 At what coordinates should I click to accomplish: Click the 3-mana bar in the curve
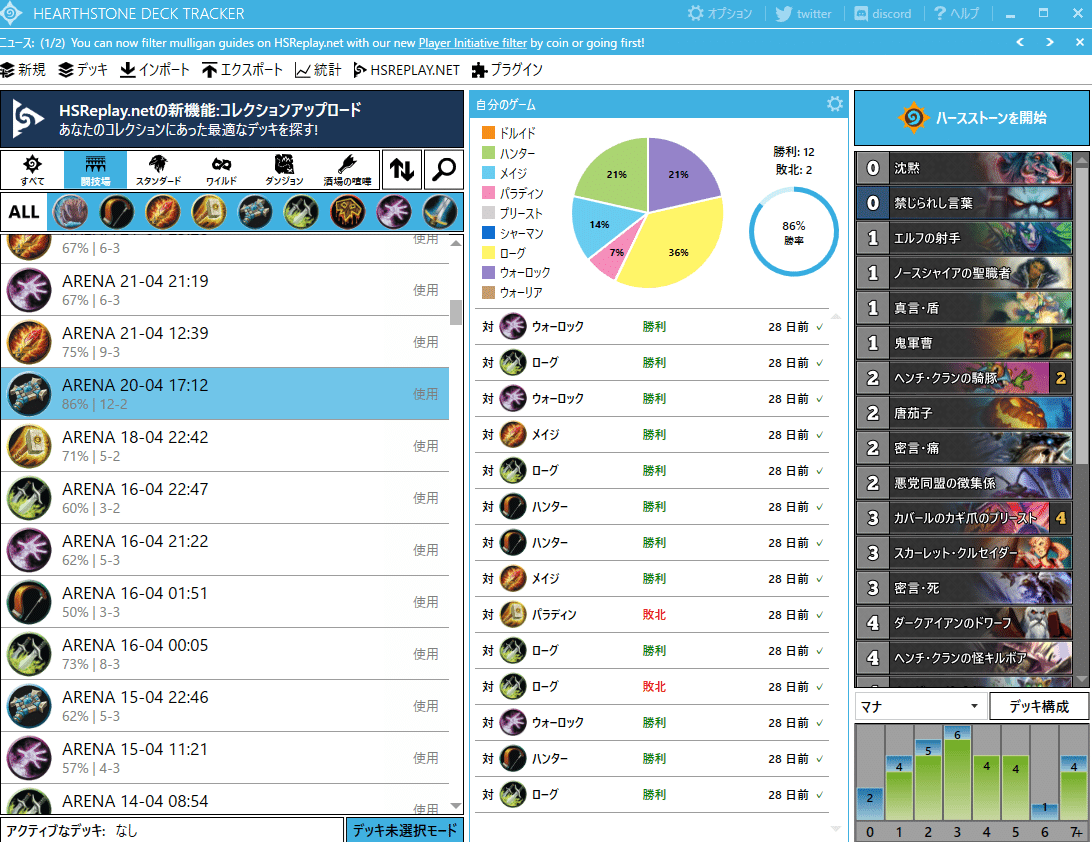(957, 773)
